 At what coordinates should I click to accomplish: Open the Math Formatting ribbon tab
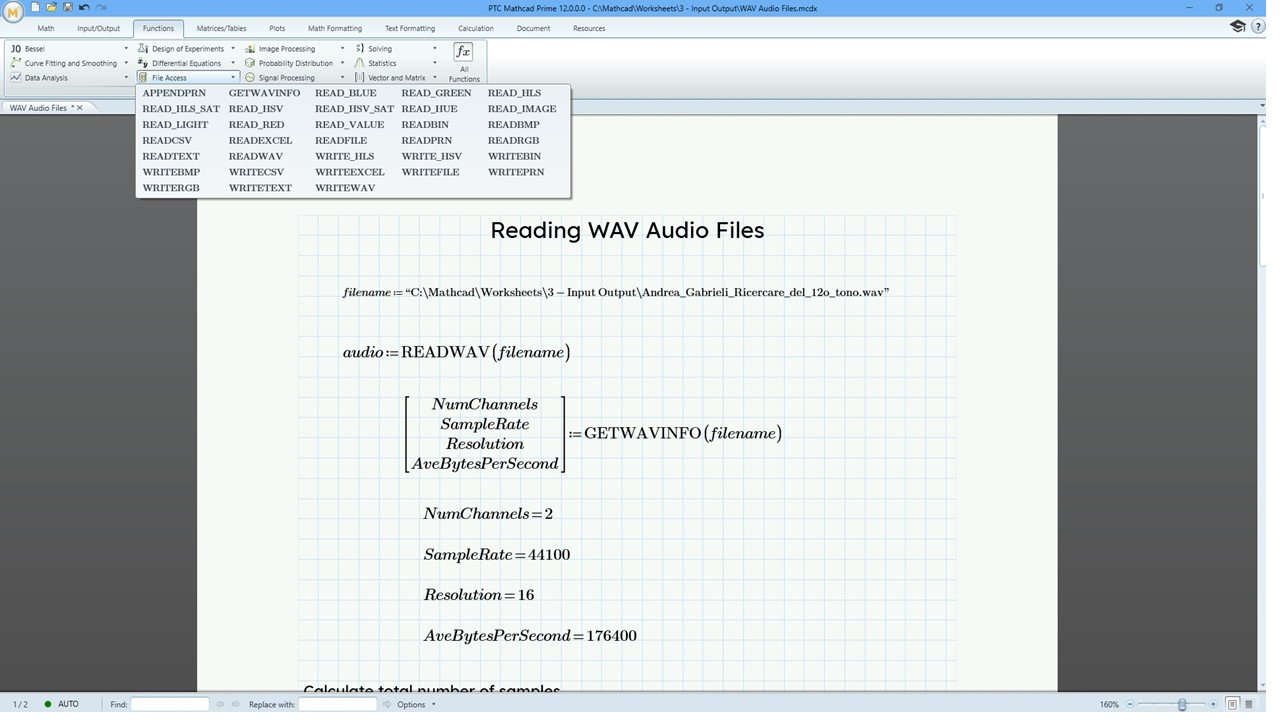click(335, 28)
